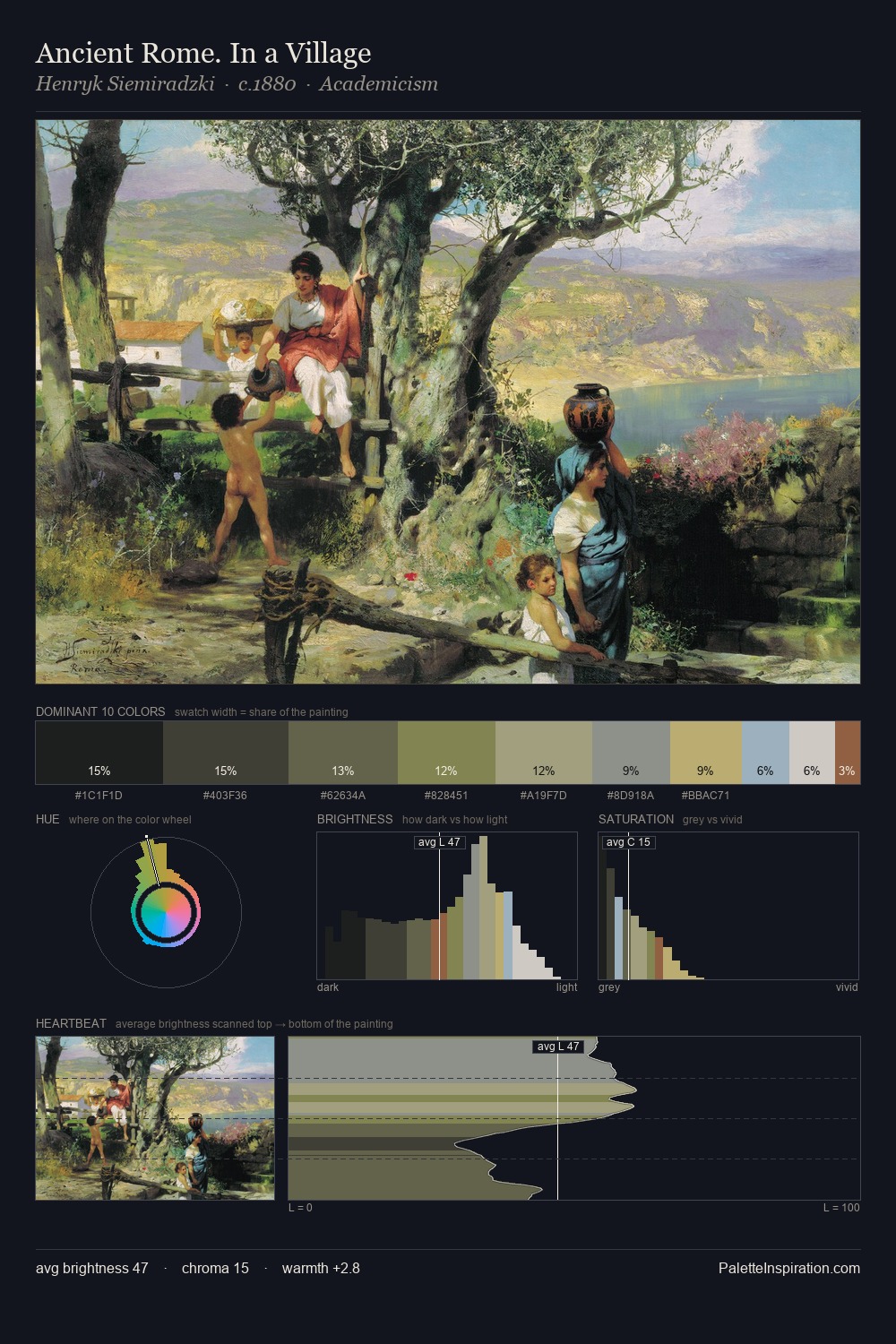Click the 'warmth +2.8' footer text
Viewport: 896px width, 1344px height.
[x=321, y=1269]
